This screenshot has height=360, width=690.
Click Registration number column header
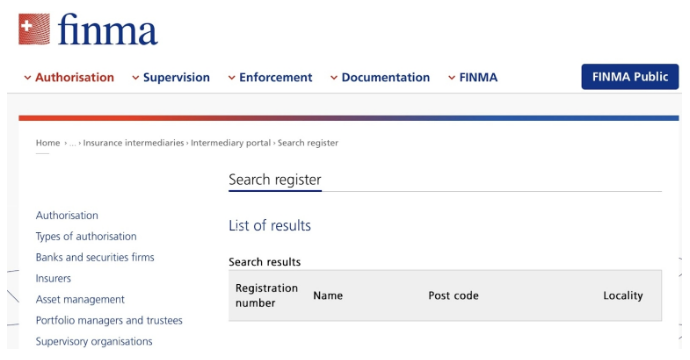point(267,295)
